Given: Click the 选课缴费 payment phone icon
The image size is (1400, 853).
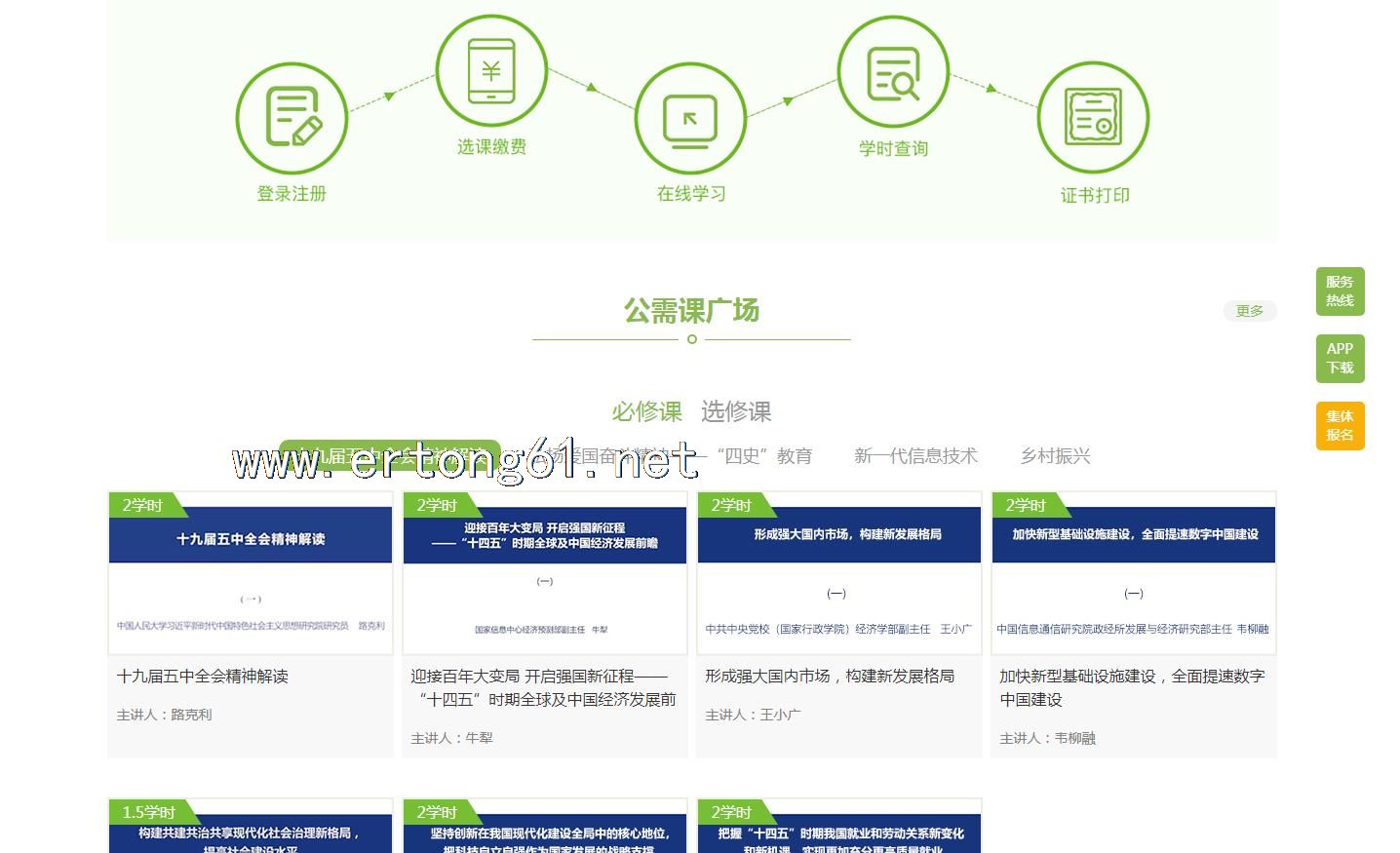Looking at the screenshot, I should tap(491, 70).
